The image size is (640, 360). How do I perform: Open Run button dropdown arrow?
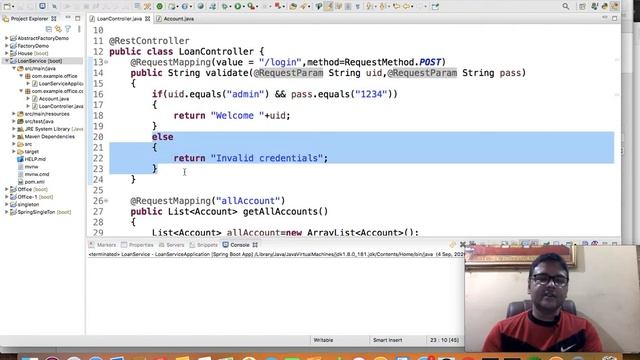click(x=244, y=7)
